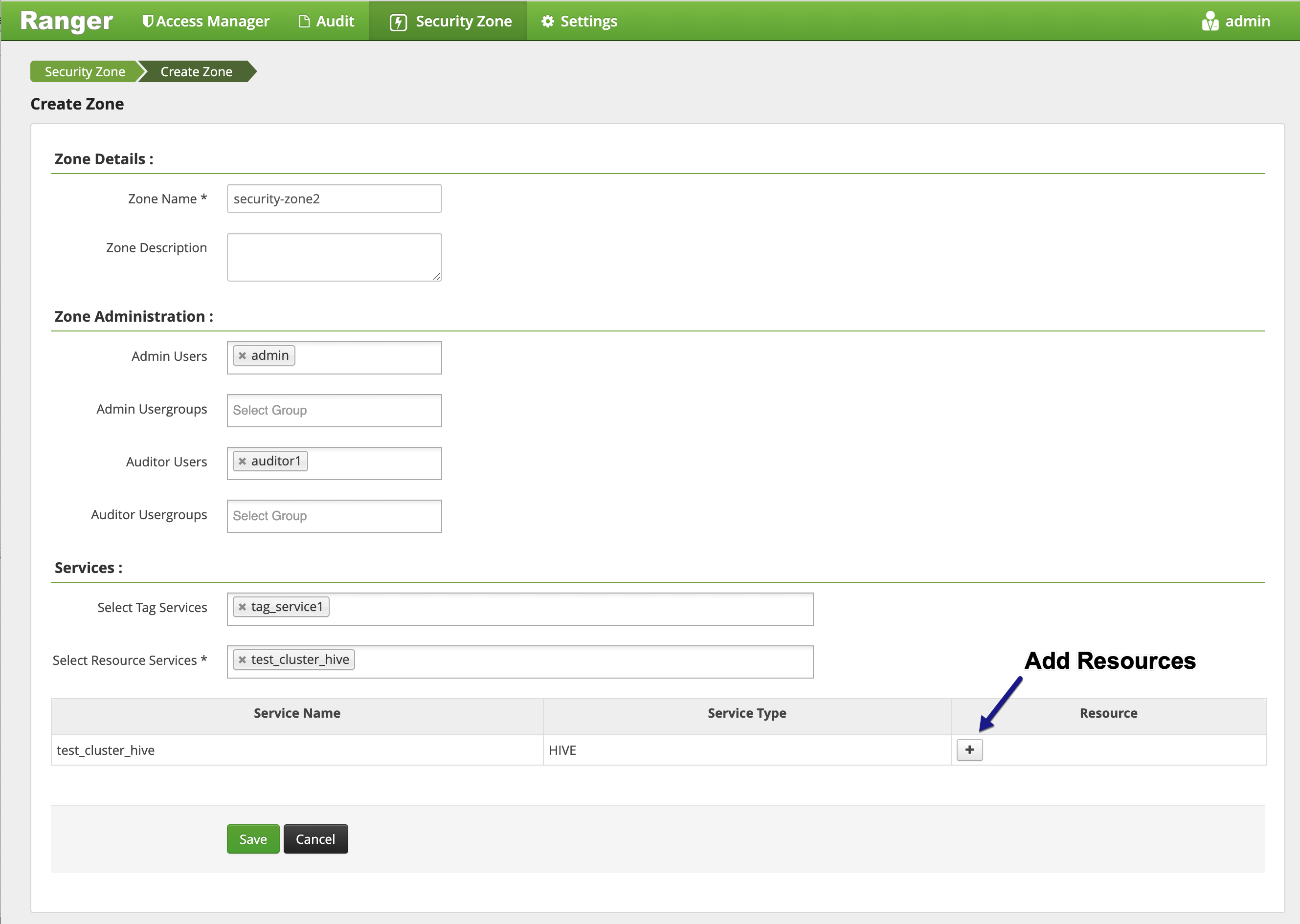1300x924 pixels.
Task: Click the Audit document icon
Action: pos(305,22)
